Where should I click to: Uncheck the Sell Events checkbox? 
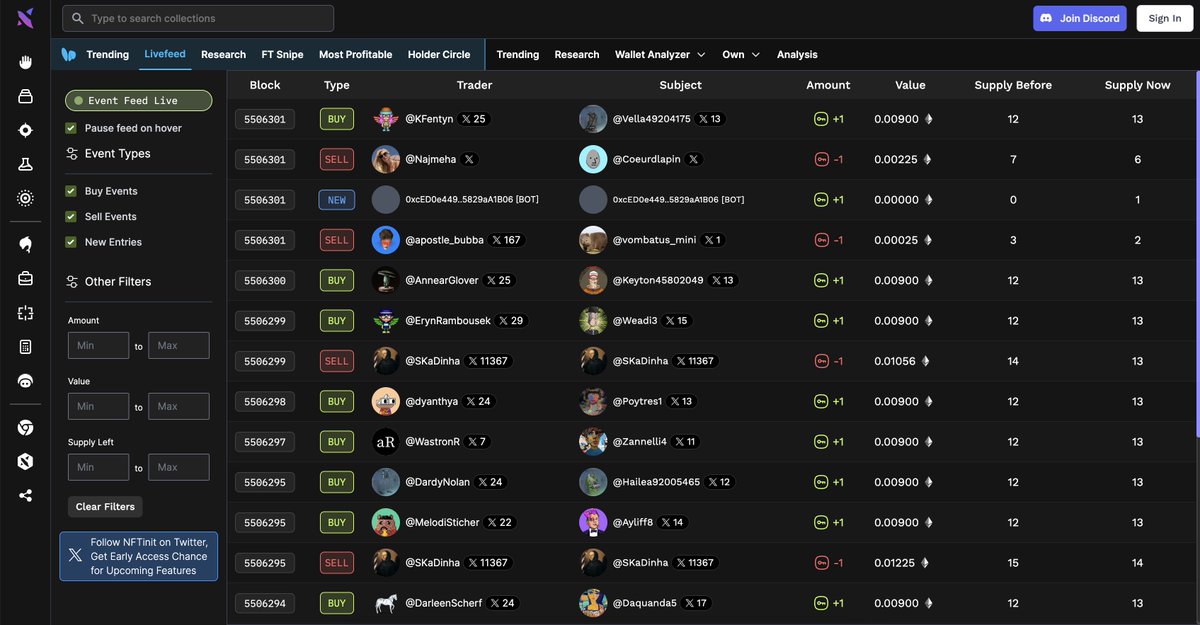click(71, 216)
